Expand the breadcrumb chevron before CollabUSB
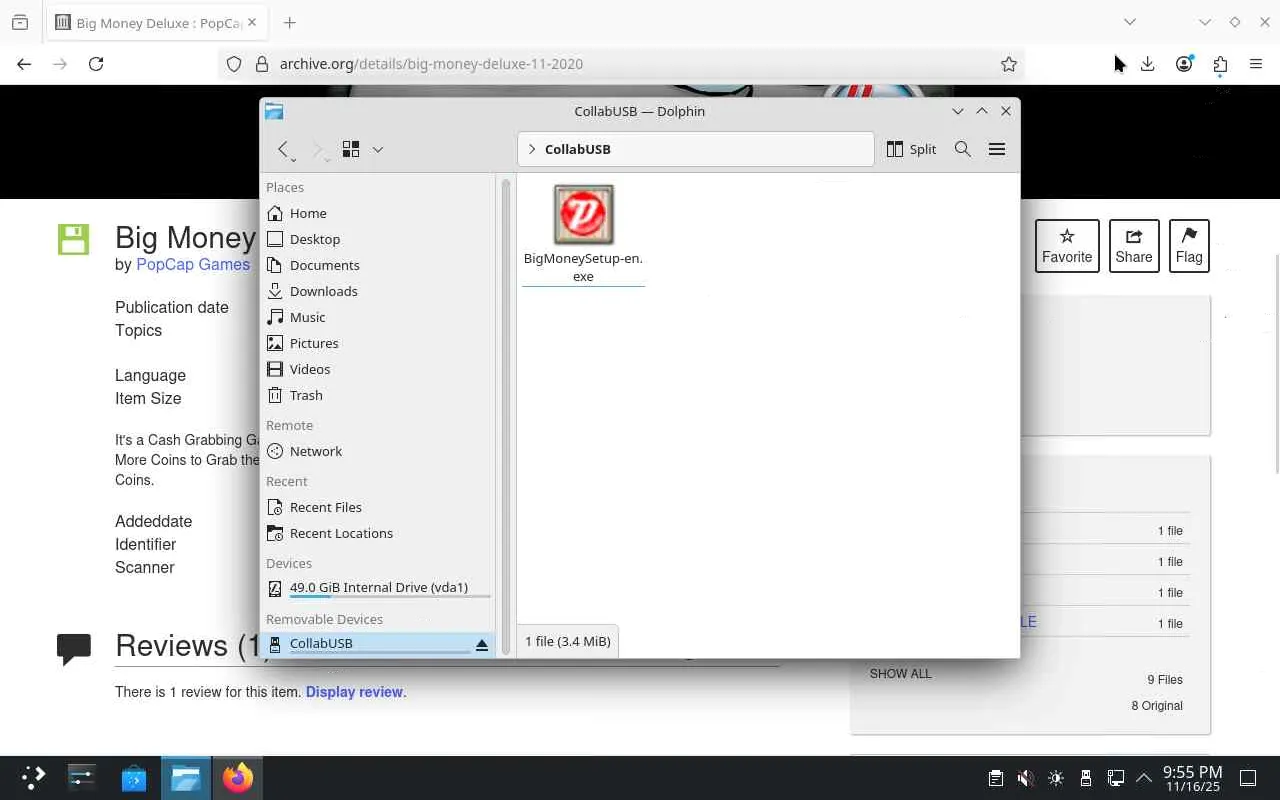Screen dimensions: 1280x800 [532, 149]
